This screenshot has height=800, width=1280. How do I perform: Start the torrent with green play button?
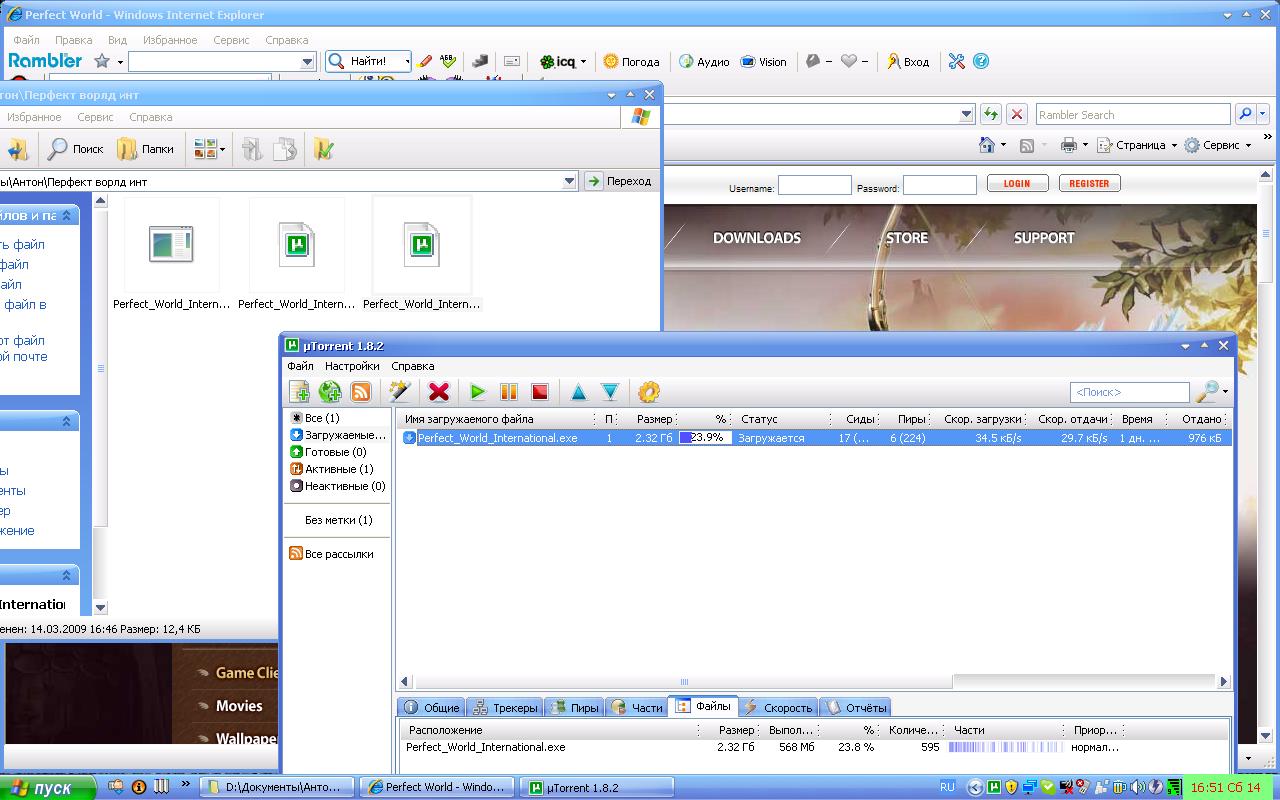tap(477, 392)
